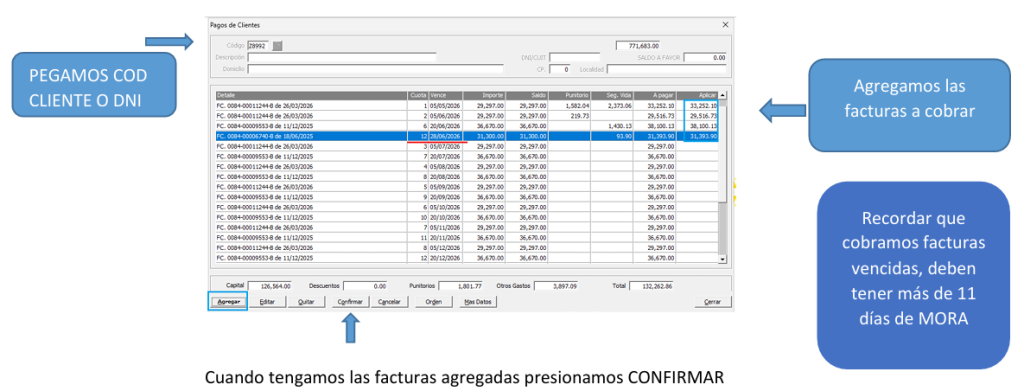The width and height of the screenshot is (1024, 391).
Task: Click the Quitar button
Action: (x=306, y=302)
